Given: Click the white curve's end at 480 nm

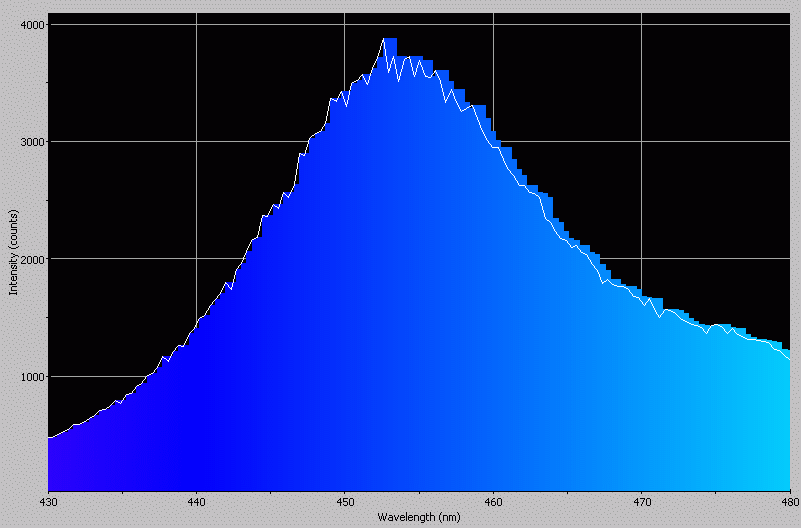Looking at the screenshot, I should click(x=789, y=359).
